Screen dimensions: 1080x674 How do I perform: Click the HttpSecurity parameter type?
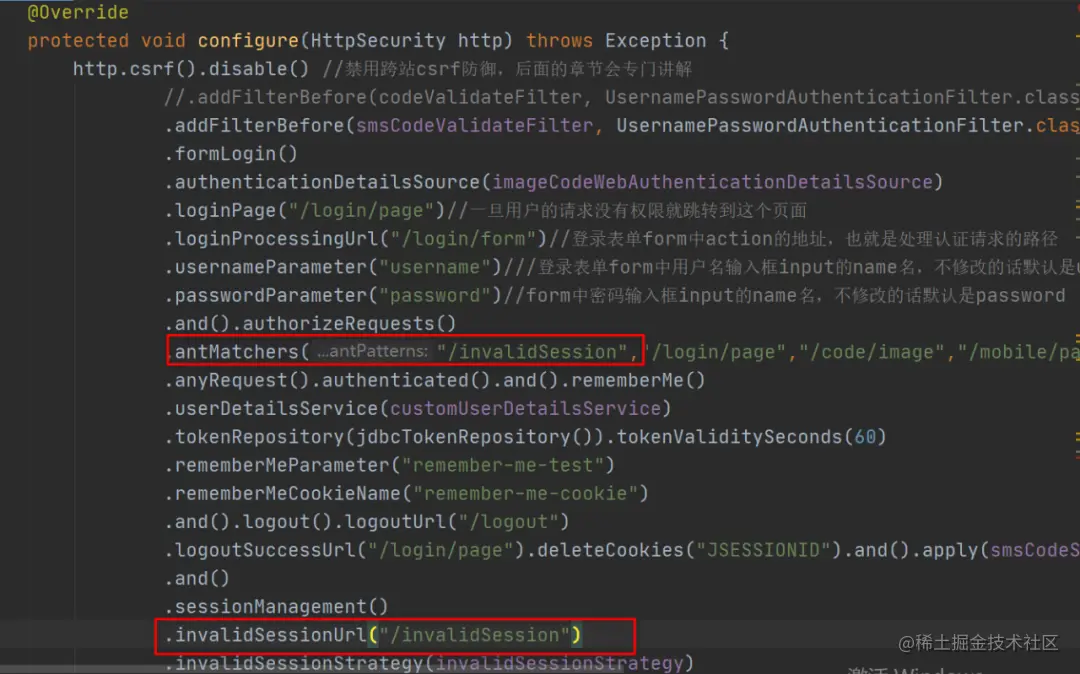[x=378, y=40]
